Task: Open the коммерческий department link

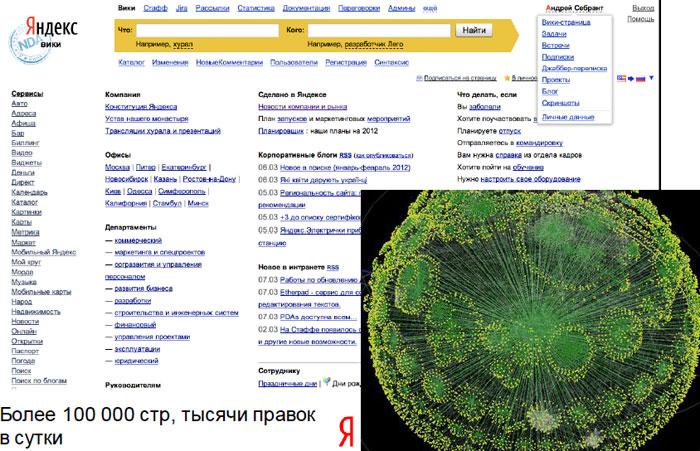Action: pos(138,241)
